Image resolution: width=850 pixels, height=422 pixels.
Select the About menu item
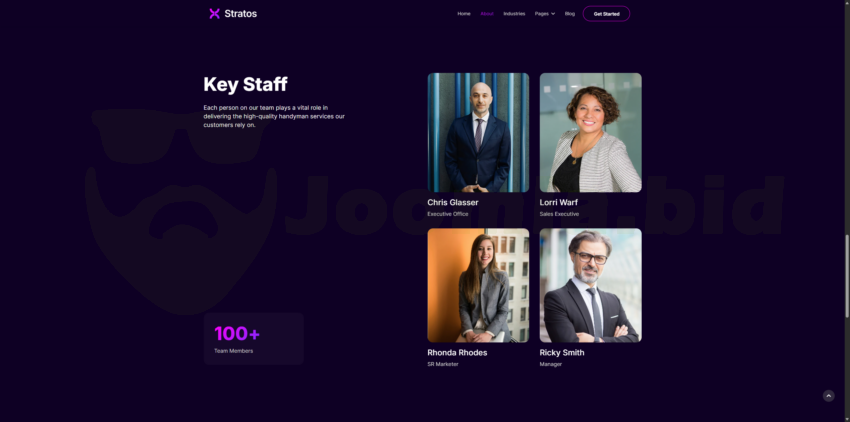click(487, 14)
